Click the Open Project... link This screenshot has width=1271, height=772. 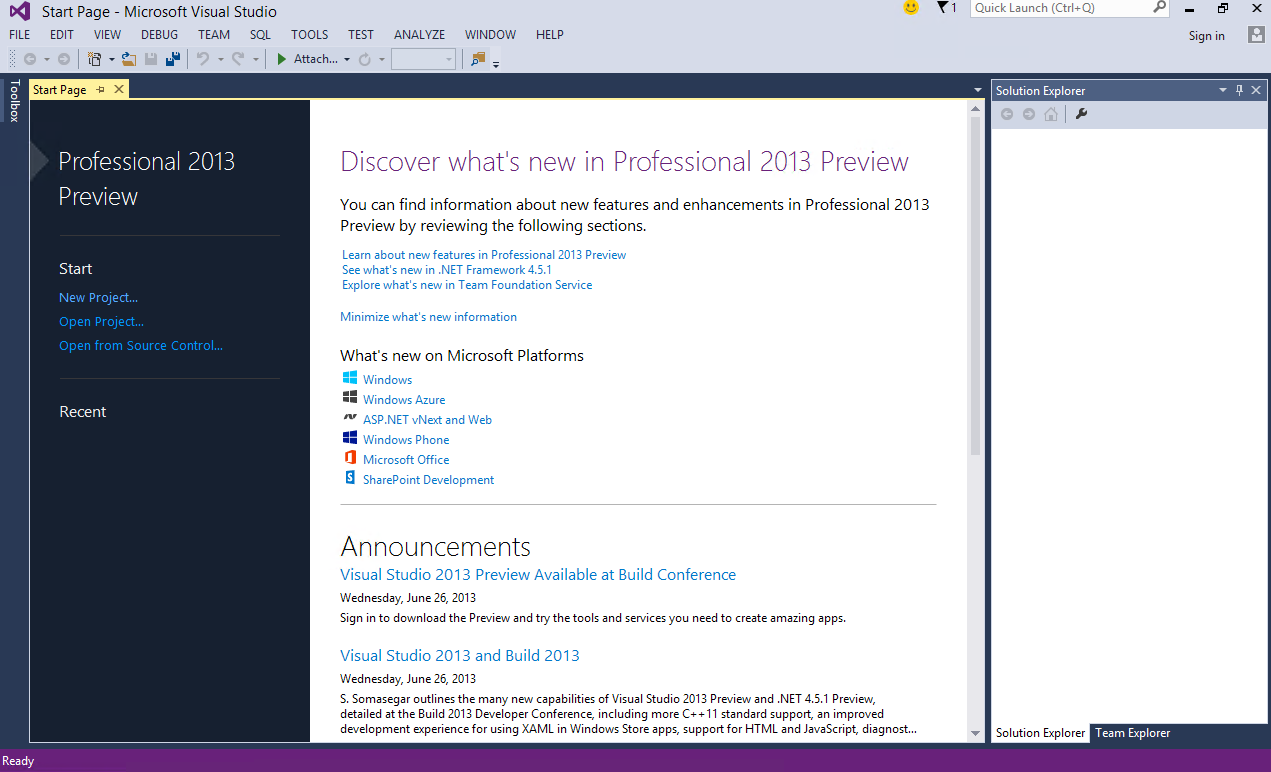click(x=101, y=321)
